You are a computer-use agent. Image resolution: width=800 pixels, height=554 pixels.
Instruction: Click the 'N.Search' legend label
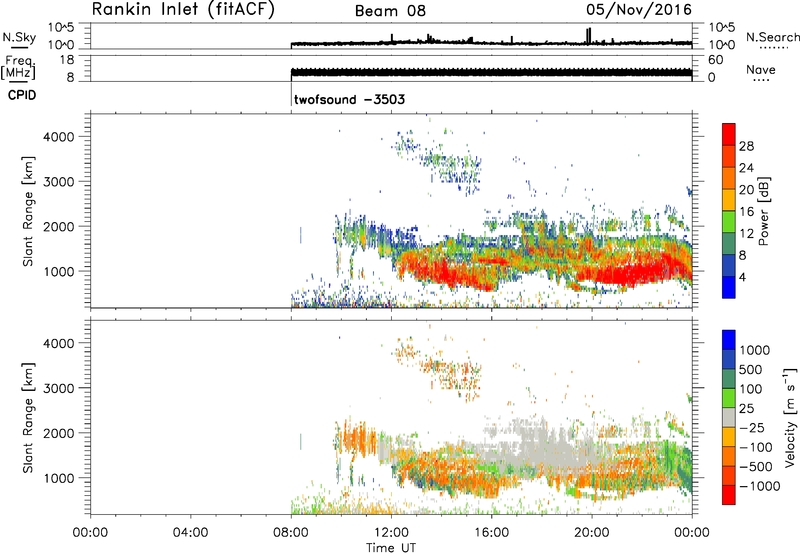tap(772, 37)
